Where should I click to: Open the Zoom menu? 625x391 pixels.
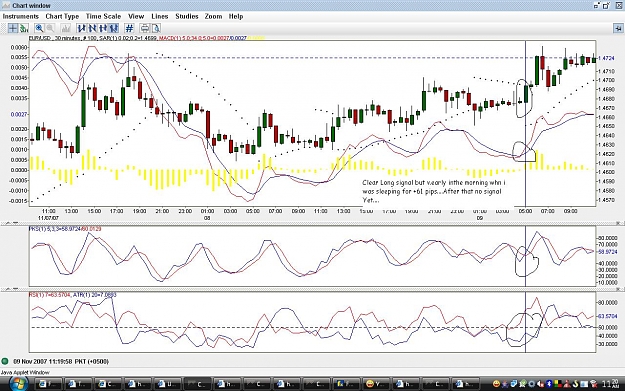tap(213, 16)
